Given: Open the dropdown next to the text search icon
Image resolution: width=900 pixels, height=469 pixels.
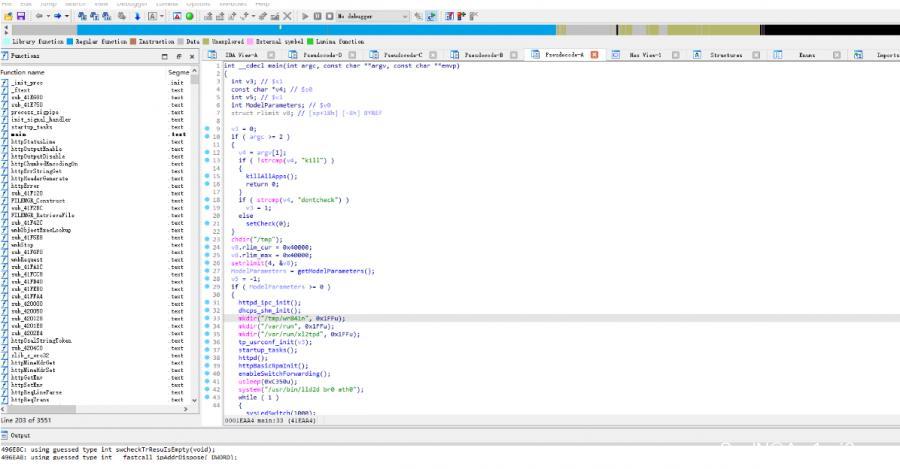Looking at the screenshot, I should click(161, 17).
